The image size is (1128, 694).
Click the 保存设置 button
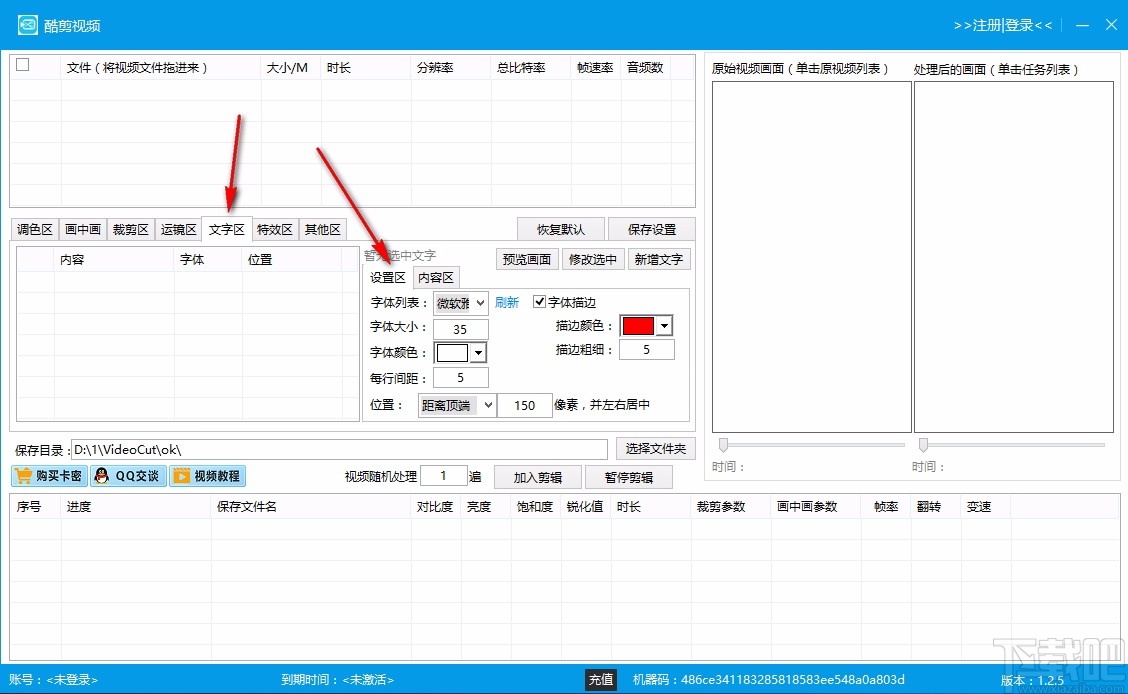pyautogui.click(x=652, y=229)
